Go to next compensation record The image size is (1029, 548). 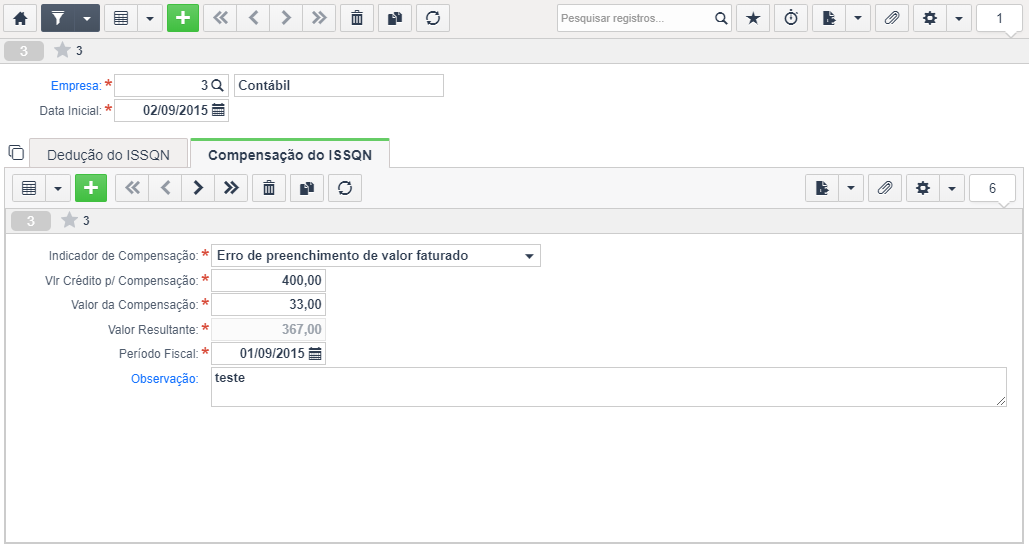coord(198,188)
